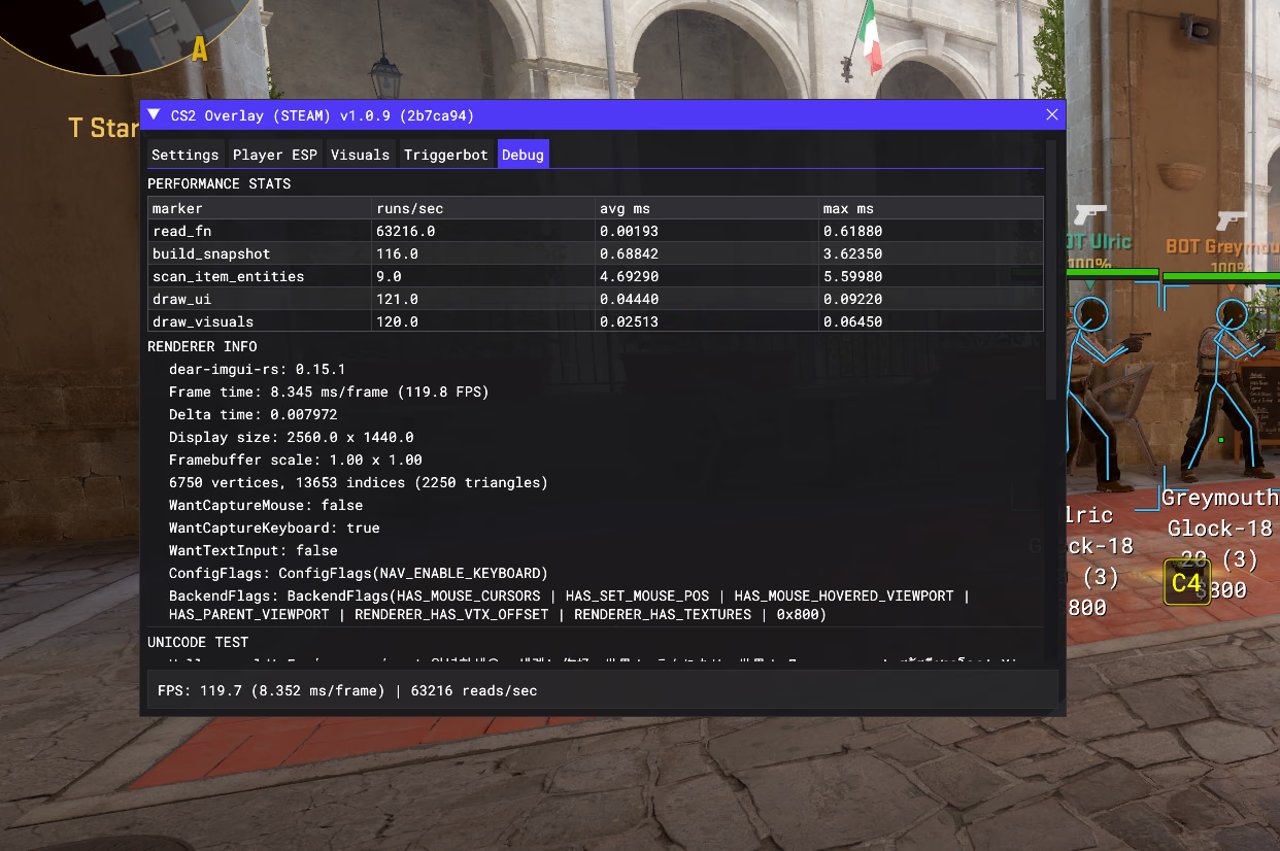Click the 'WantCaptureKeyboard: true' line
The image size is (1280, 851).
pos(274,528)
